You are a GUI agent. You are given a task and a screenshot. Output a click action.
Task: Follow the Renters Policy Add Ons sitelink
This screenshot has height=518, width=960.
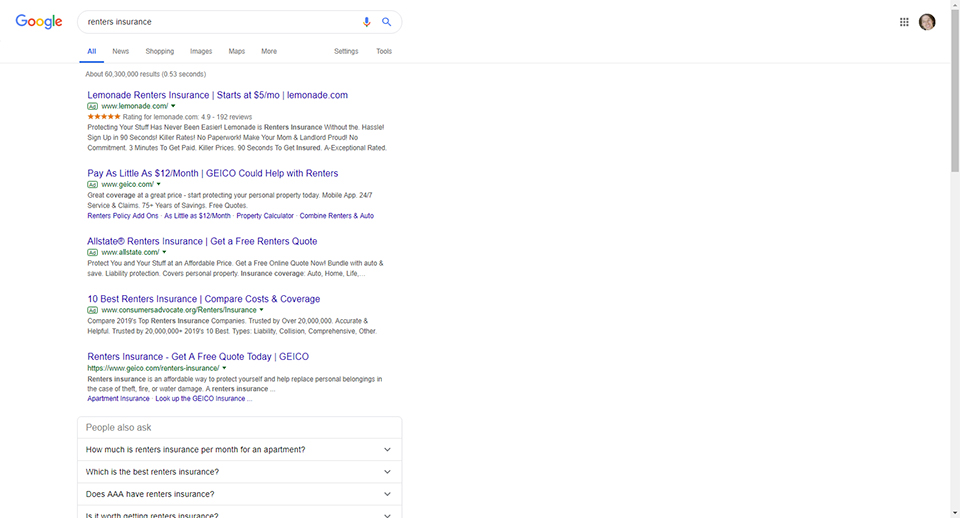pos(122,216)
